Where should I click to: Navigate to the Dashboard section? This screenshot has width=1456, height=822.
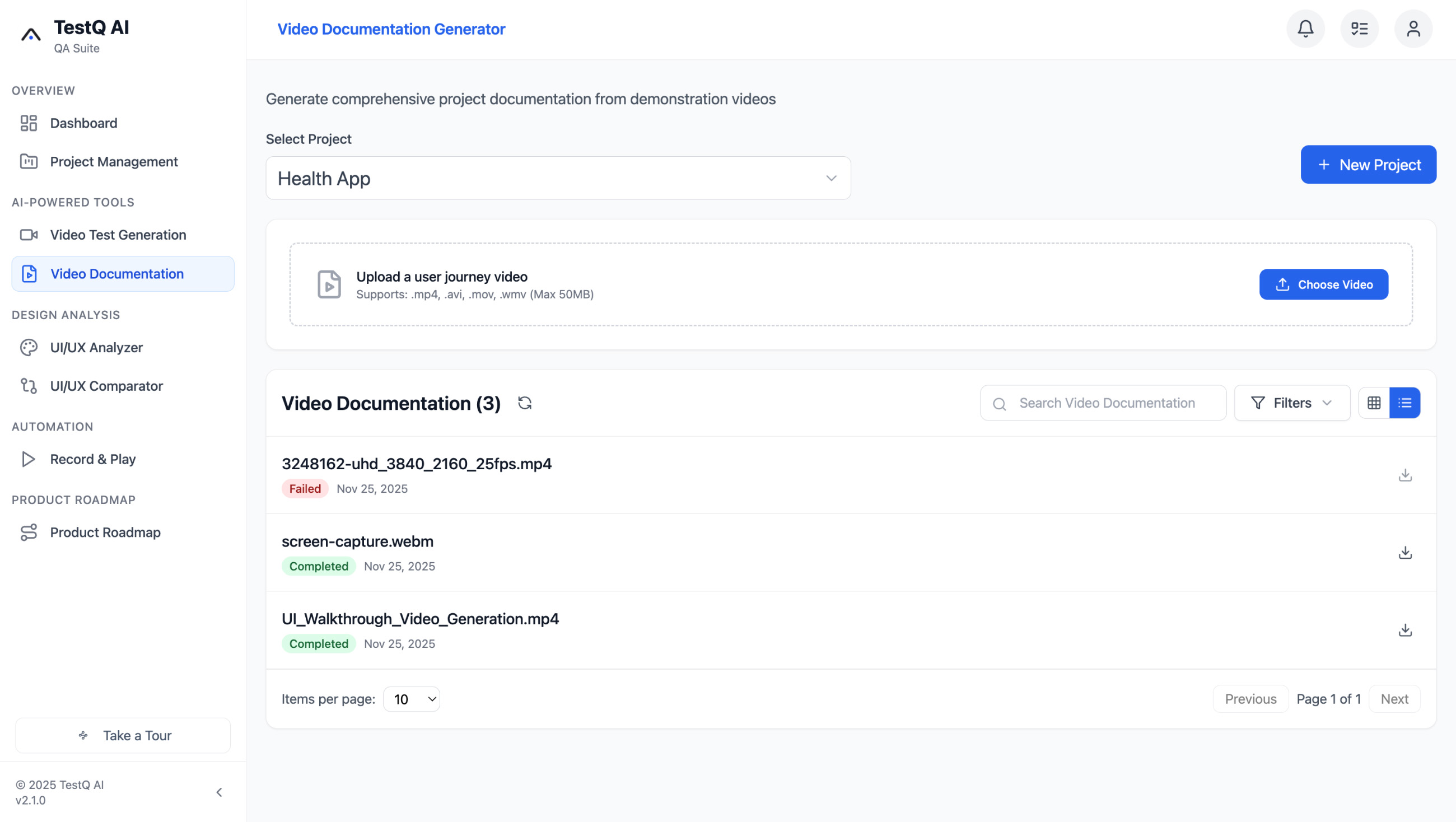click(83, 123)
